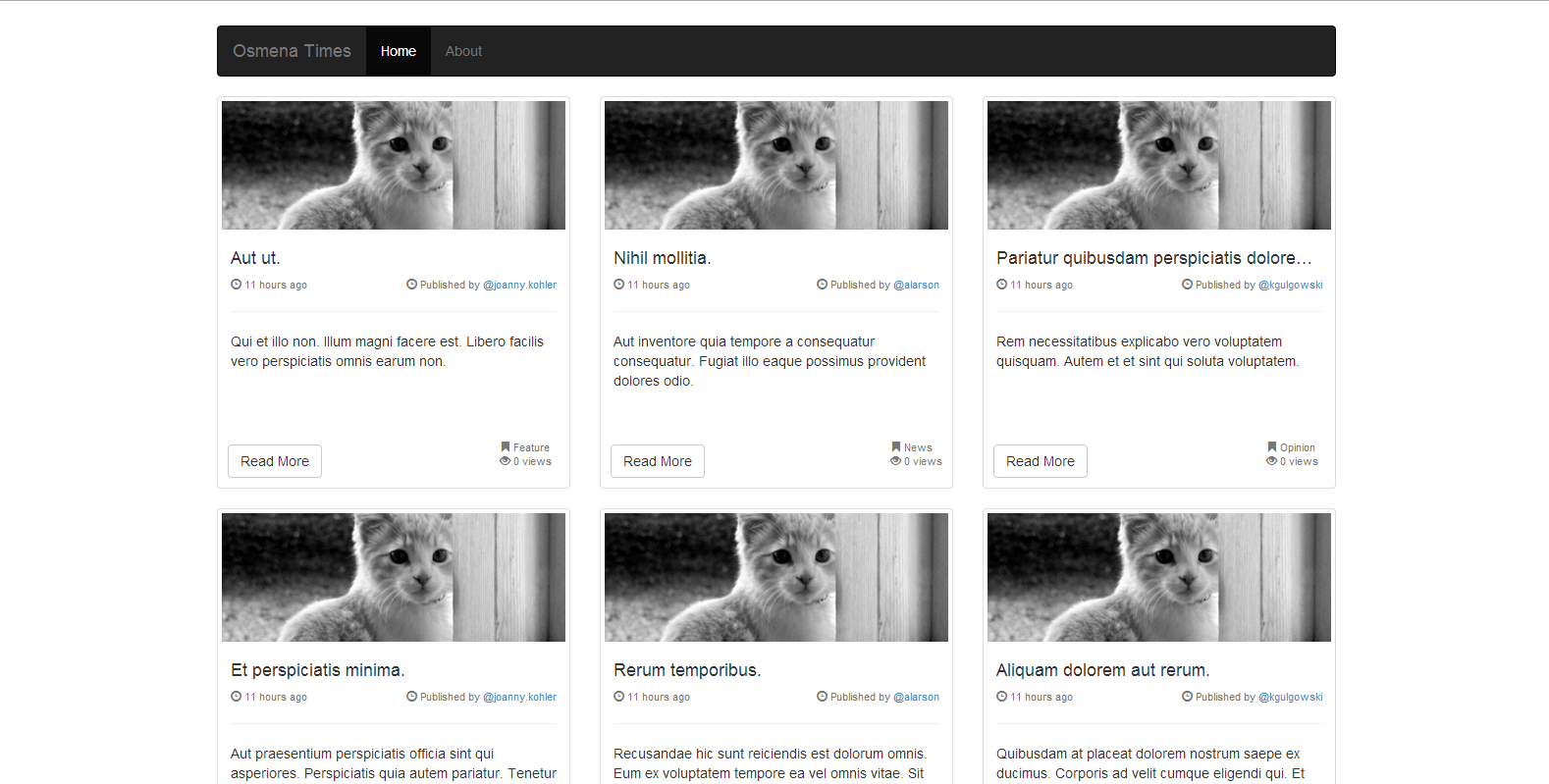
Task: Click the eye icon in Aut ut. card
Action: (505, 461)
